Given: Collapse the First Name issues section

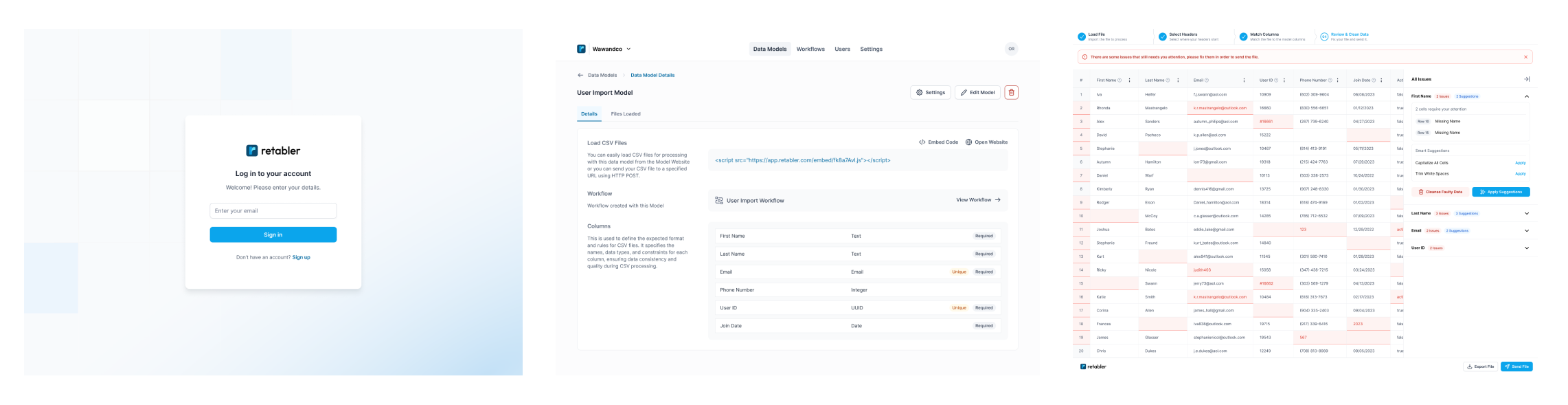Looking at the screenshot, I should coord(1527,96).
